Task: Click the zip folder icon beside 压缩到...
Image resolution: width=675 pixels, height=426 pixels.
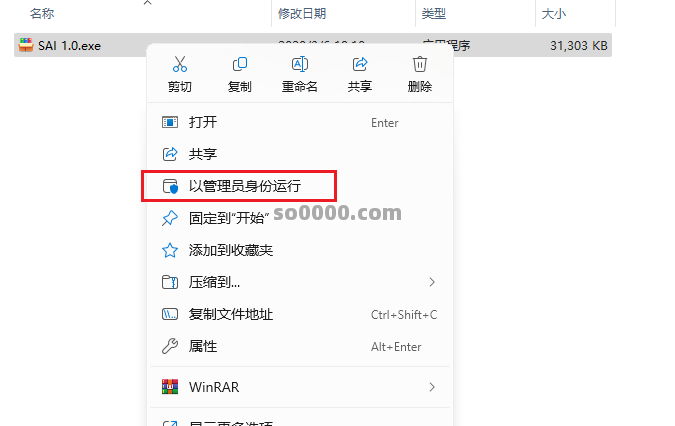Action: click(x=170, y=282)
